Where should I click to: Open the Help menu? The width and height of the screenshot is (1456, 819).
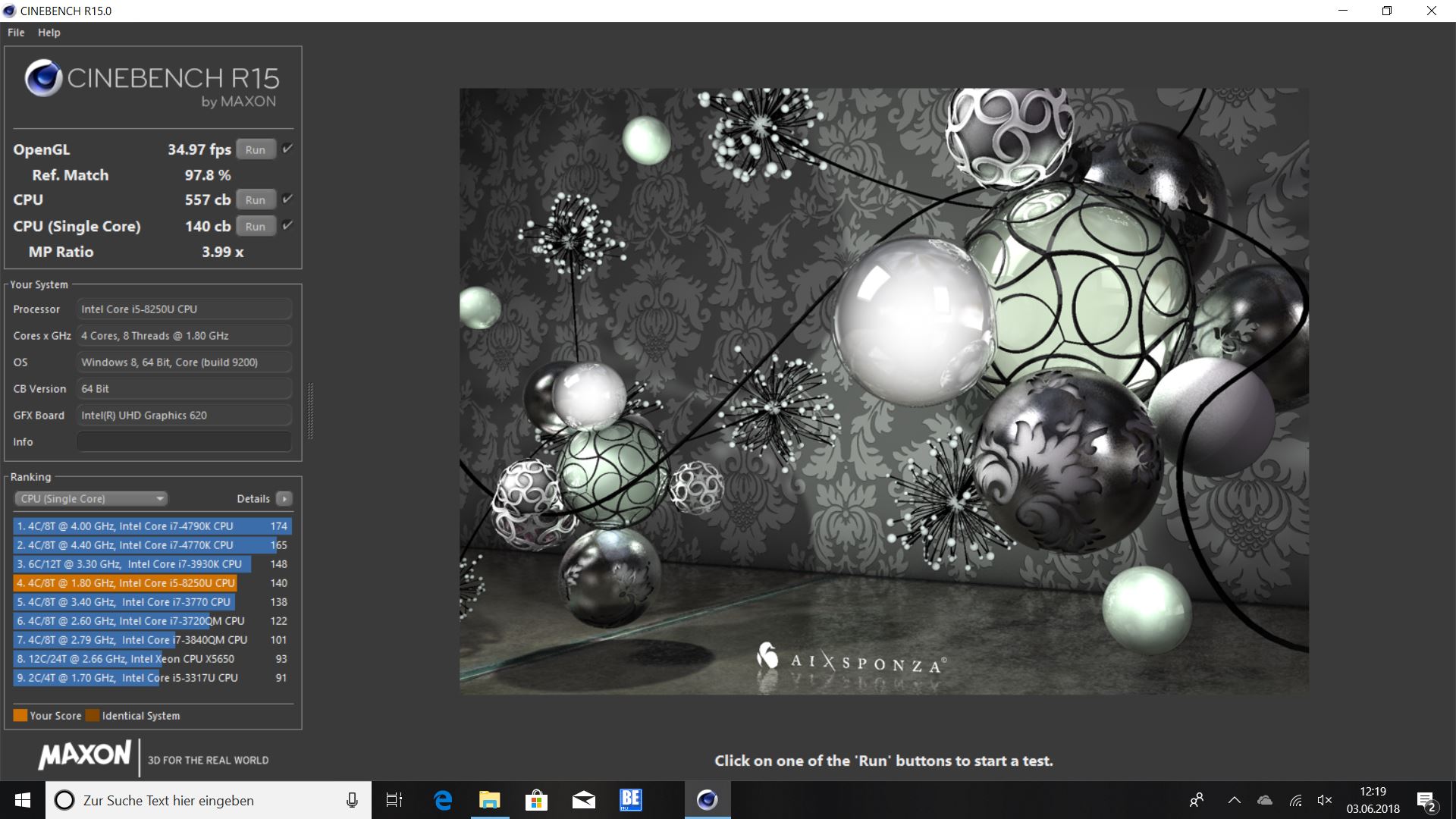(49, 33)
